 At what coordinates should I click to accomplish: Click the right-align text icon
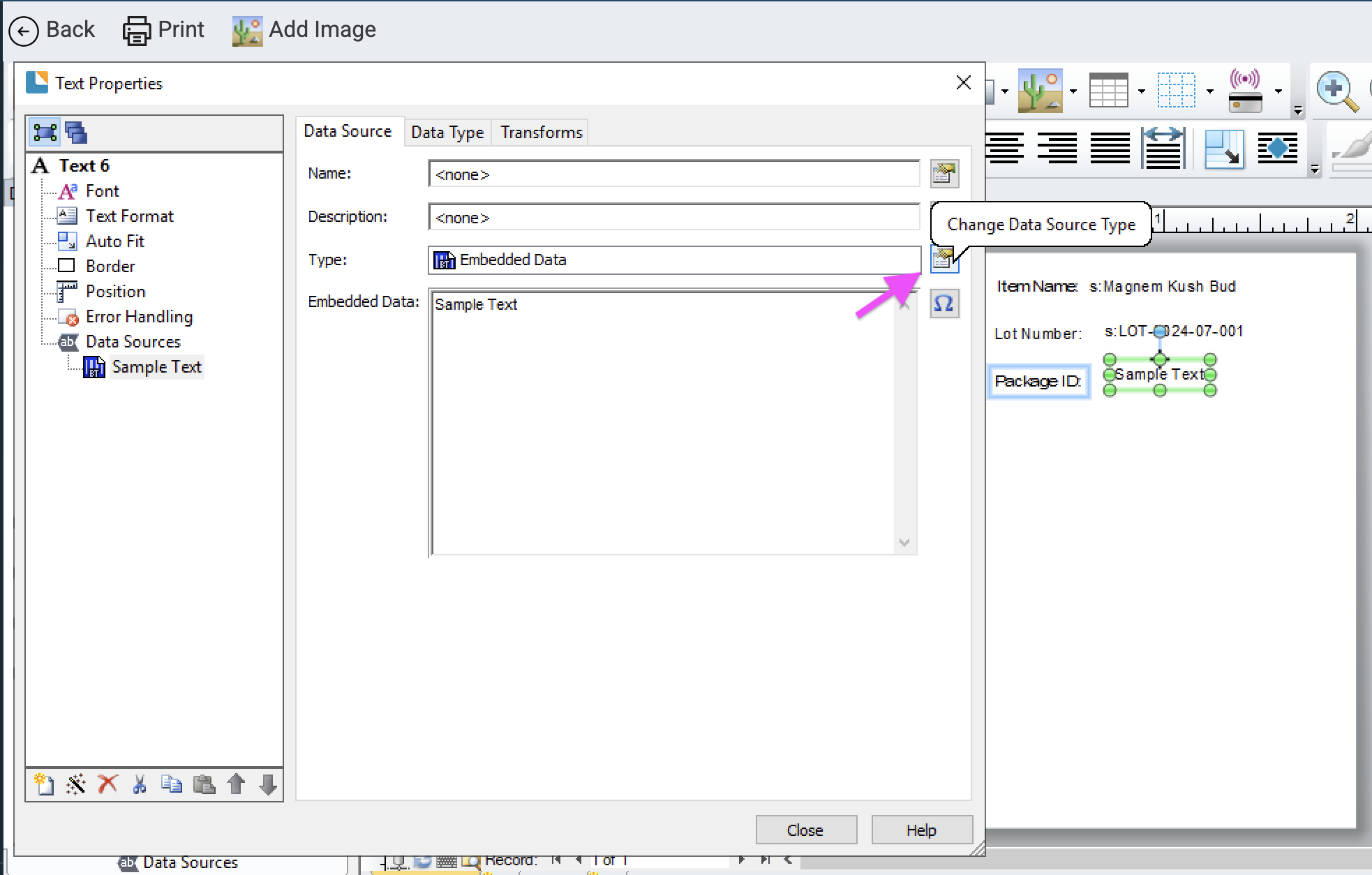click(x=1057, y=148)
